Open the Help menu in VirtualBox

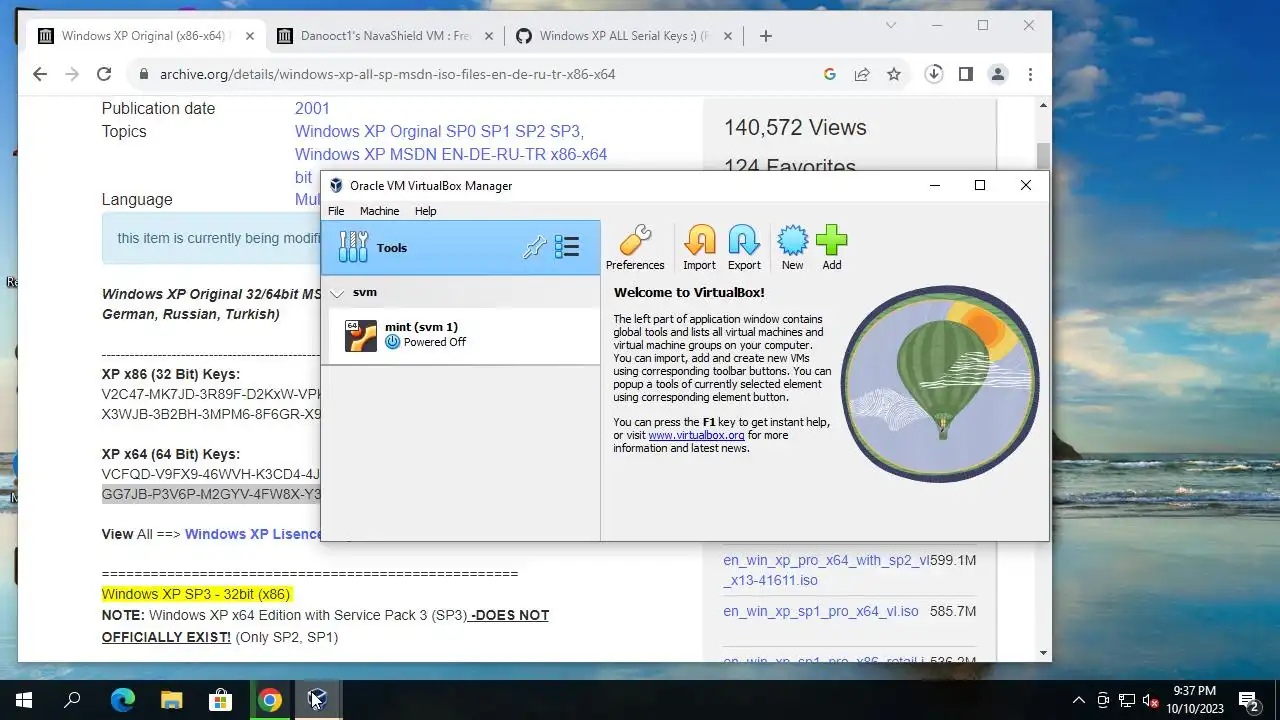425,211
